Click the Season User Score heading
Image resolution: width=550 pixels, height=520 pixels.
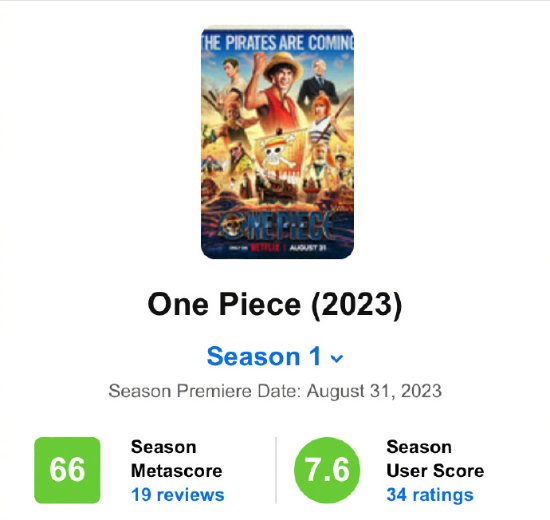pyautogui.click(x=435, y=459)
